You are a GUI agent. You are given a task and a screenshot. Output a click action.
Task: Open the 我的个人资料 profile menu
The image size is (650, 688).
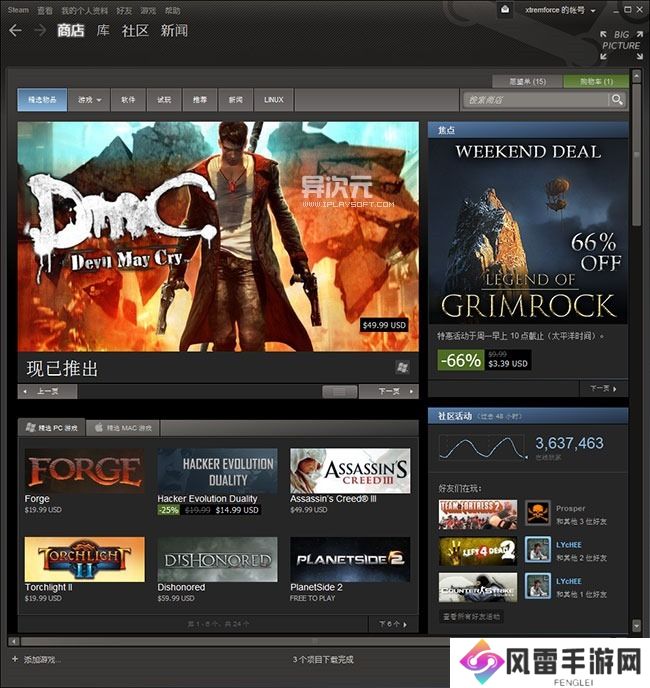(x=84, y=10)
